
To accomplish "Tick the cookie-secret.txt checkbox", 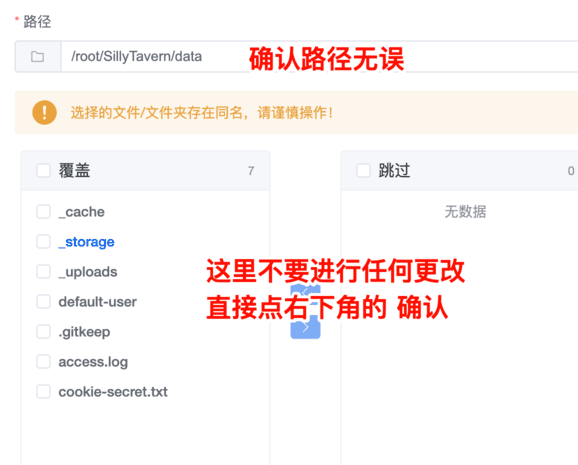I will coord(43,392).
